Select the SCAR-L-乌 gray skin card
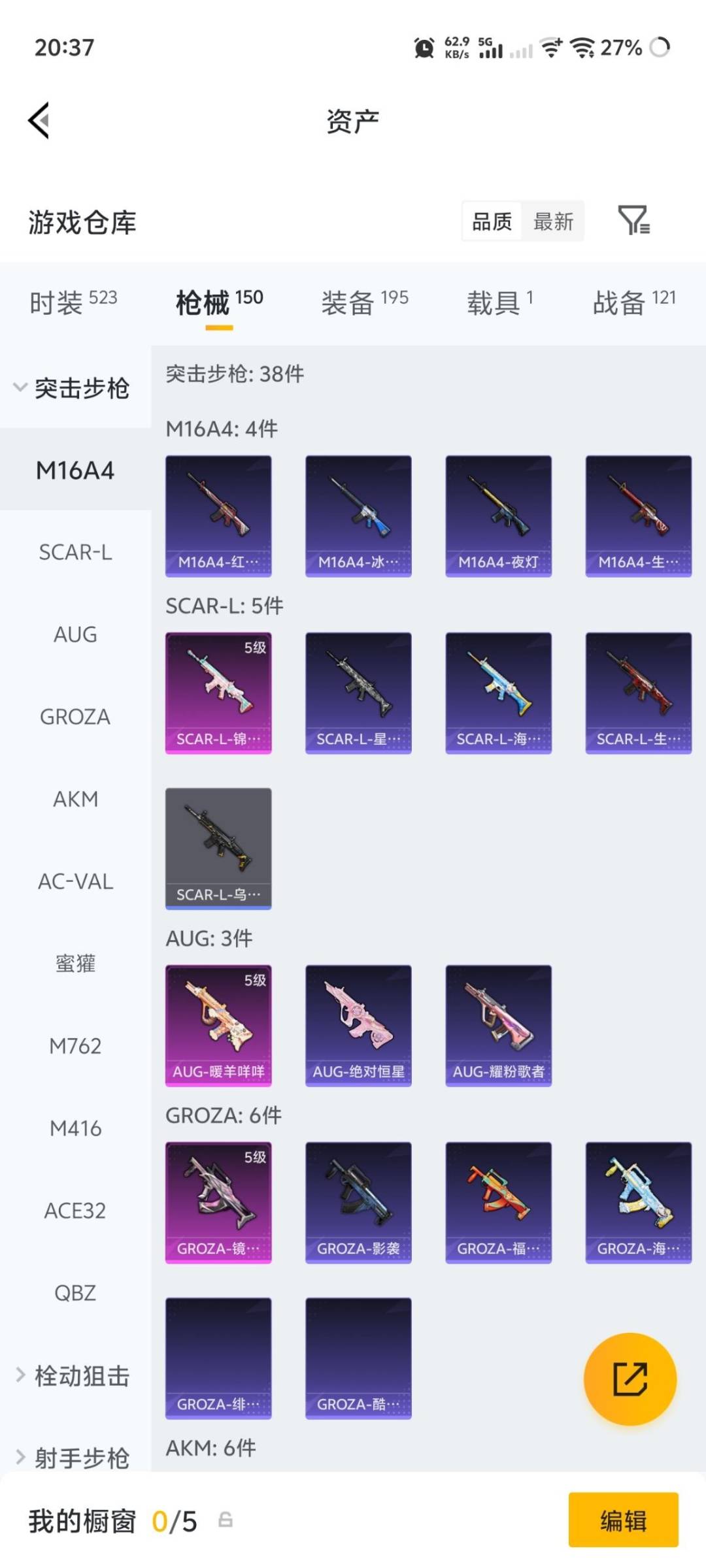The image size is (706, 1568). click(x=218, y=849)
